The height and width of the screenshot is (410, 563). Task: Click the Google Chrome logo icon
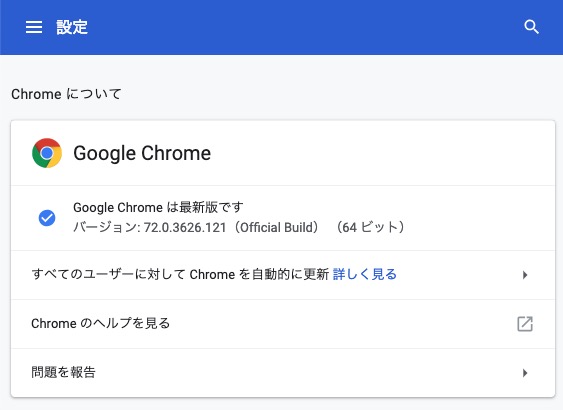pos(47,153)
